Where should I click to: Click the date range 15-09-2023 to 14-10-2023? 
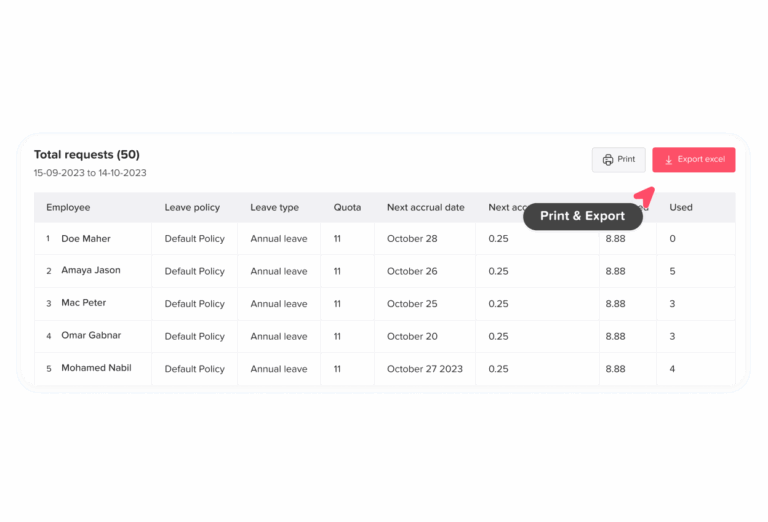pyautogui.click(x=90, y=173)
